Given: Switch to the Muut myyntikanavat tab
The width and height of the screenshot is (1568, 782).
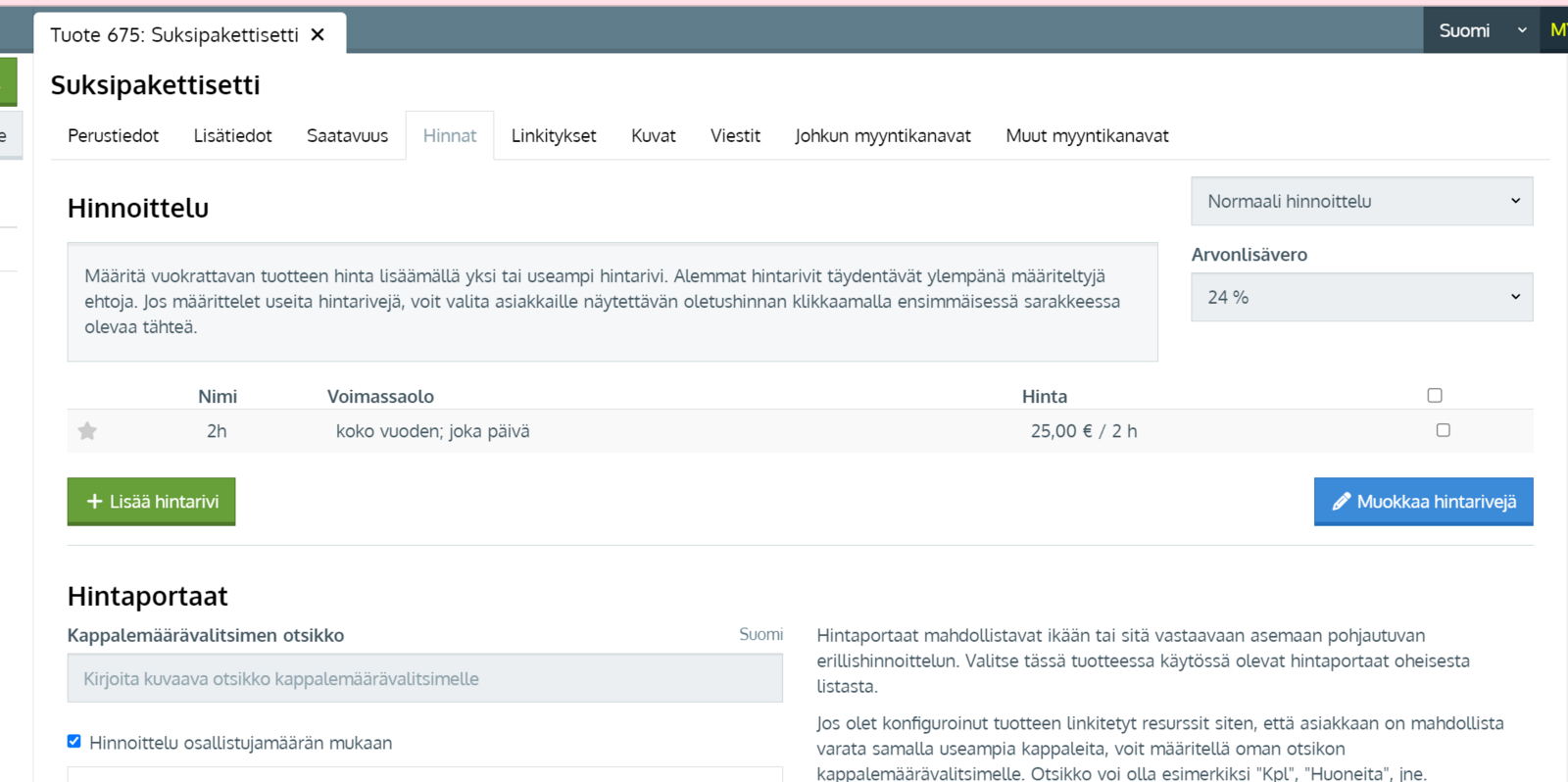Looking at the screenshot, I should tap(1087, 136).
